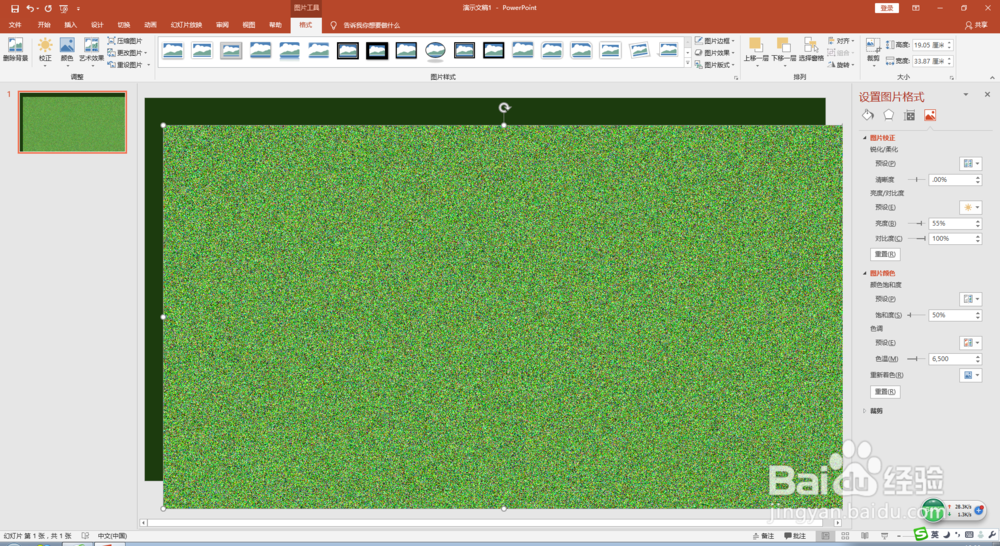Toggle ribbon display options icon
The image size is (1000, 546).
coord(916,8)
